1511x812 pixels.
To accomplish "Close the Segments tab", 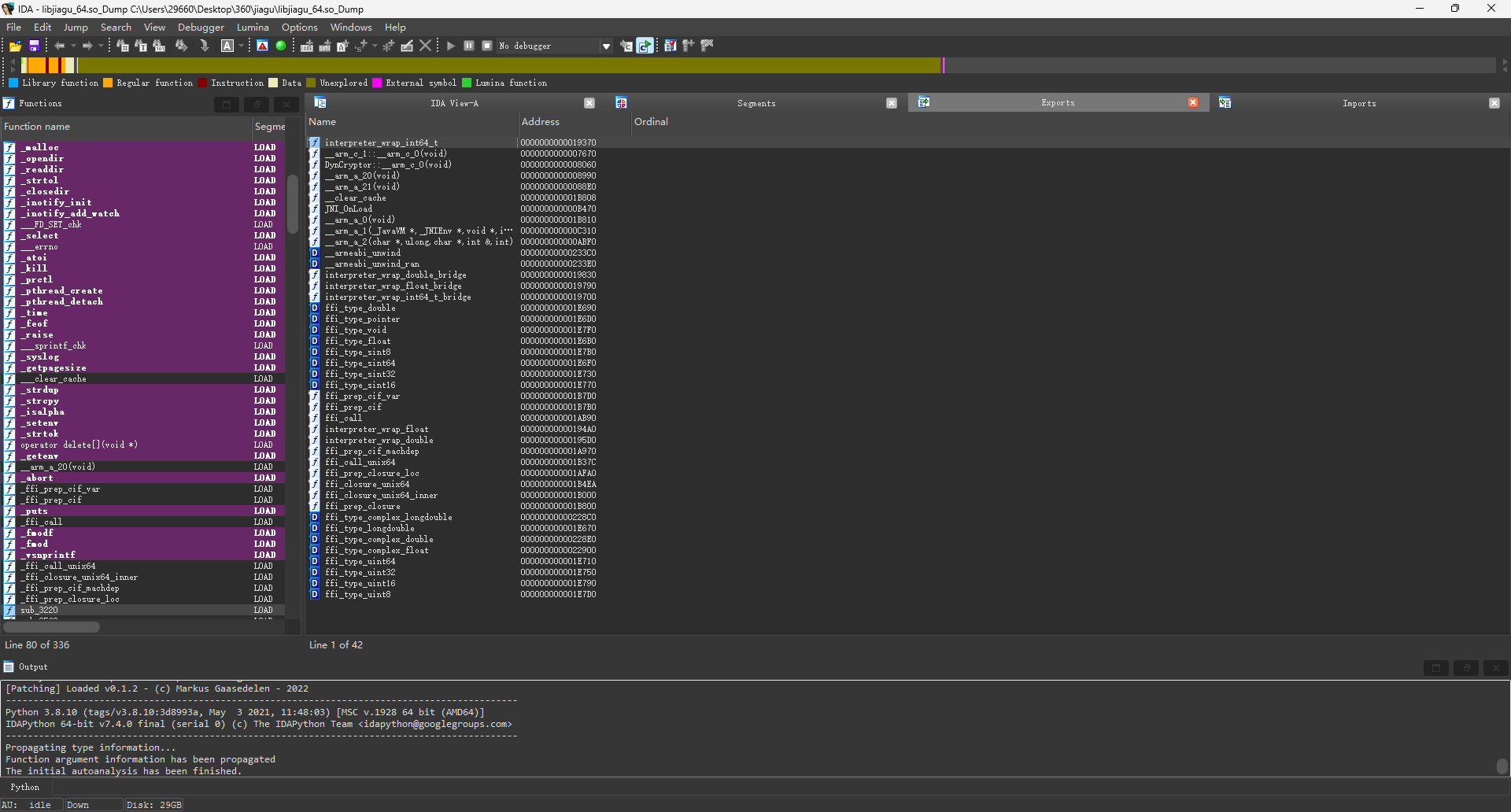I will 892,103.
